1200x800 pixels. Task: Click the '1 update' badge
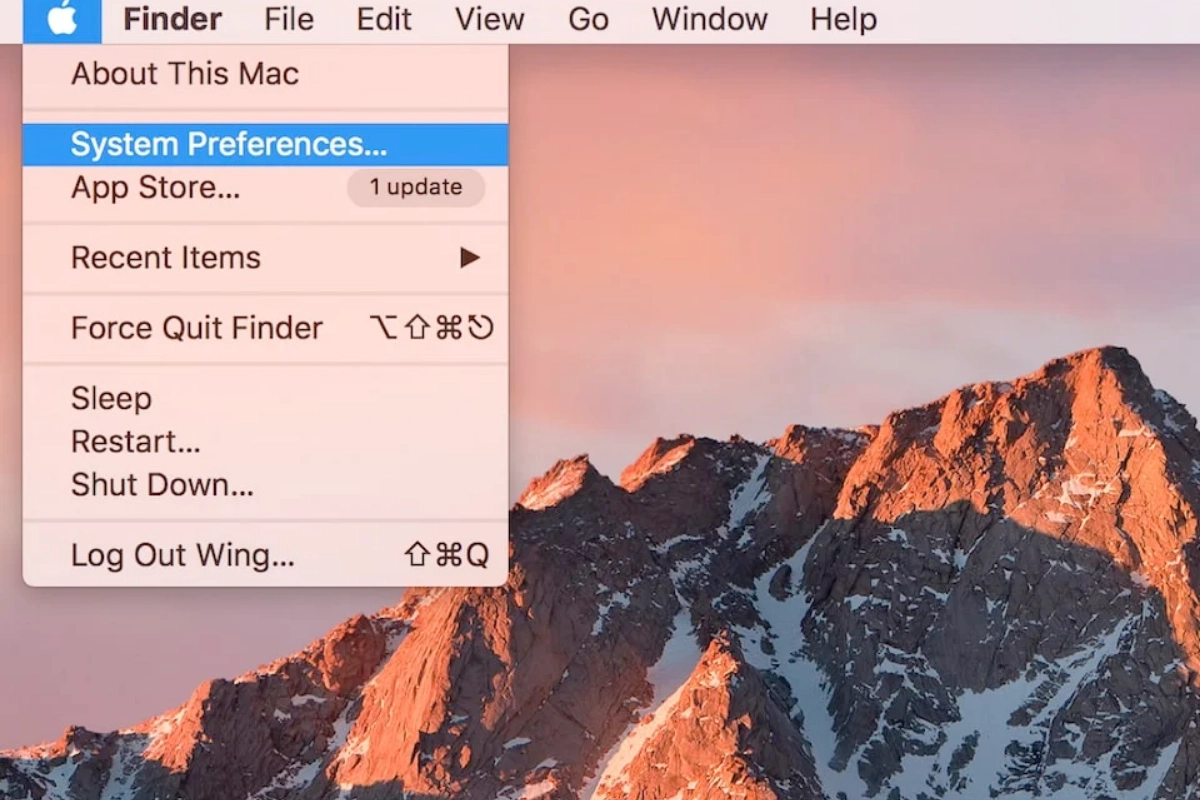click(416, 188)
